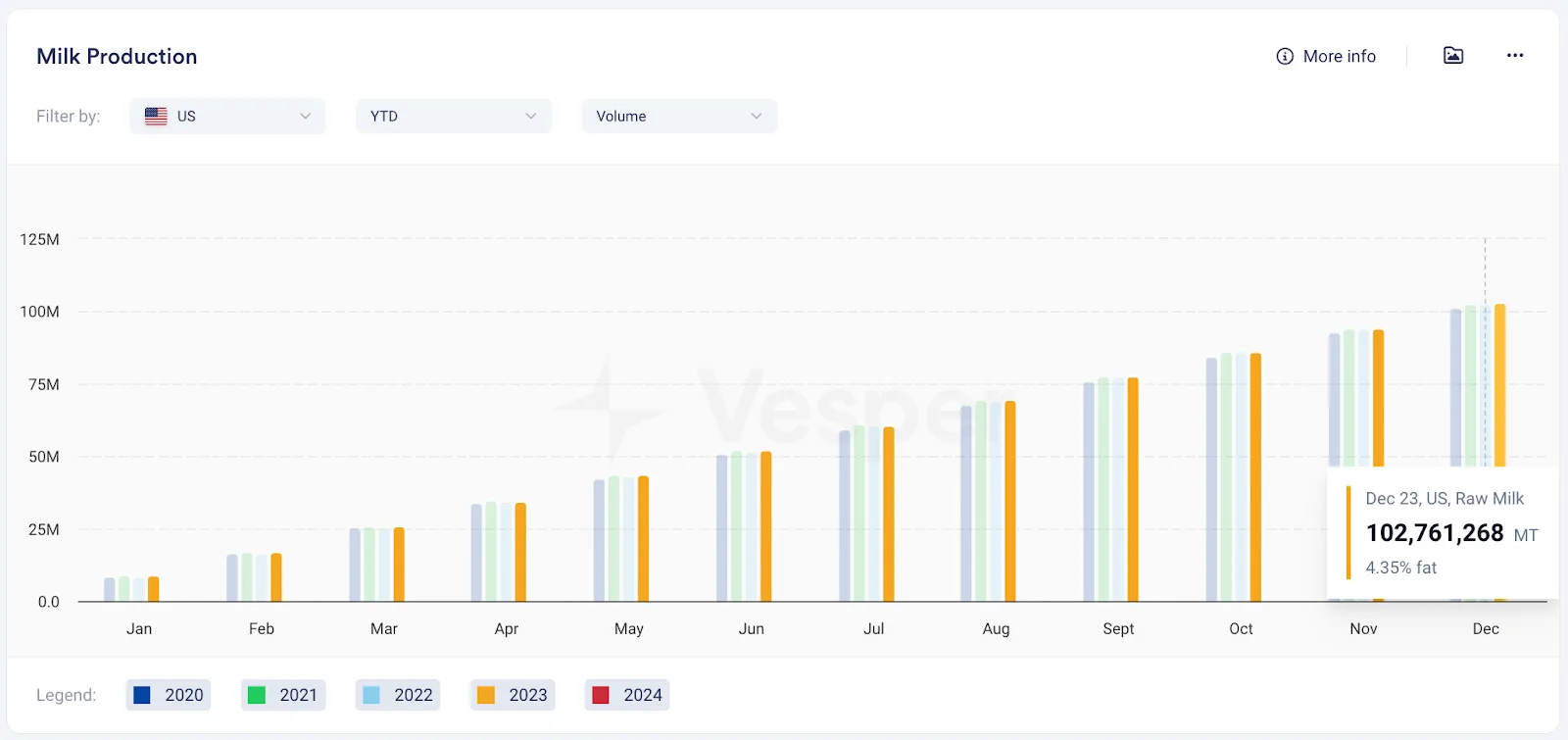Screen dimensions: 1568x740
Task: Download the chart as image icon
Action: tap(1453, 56)
